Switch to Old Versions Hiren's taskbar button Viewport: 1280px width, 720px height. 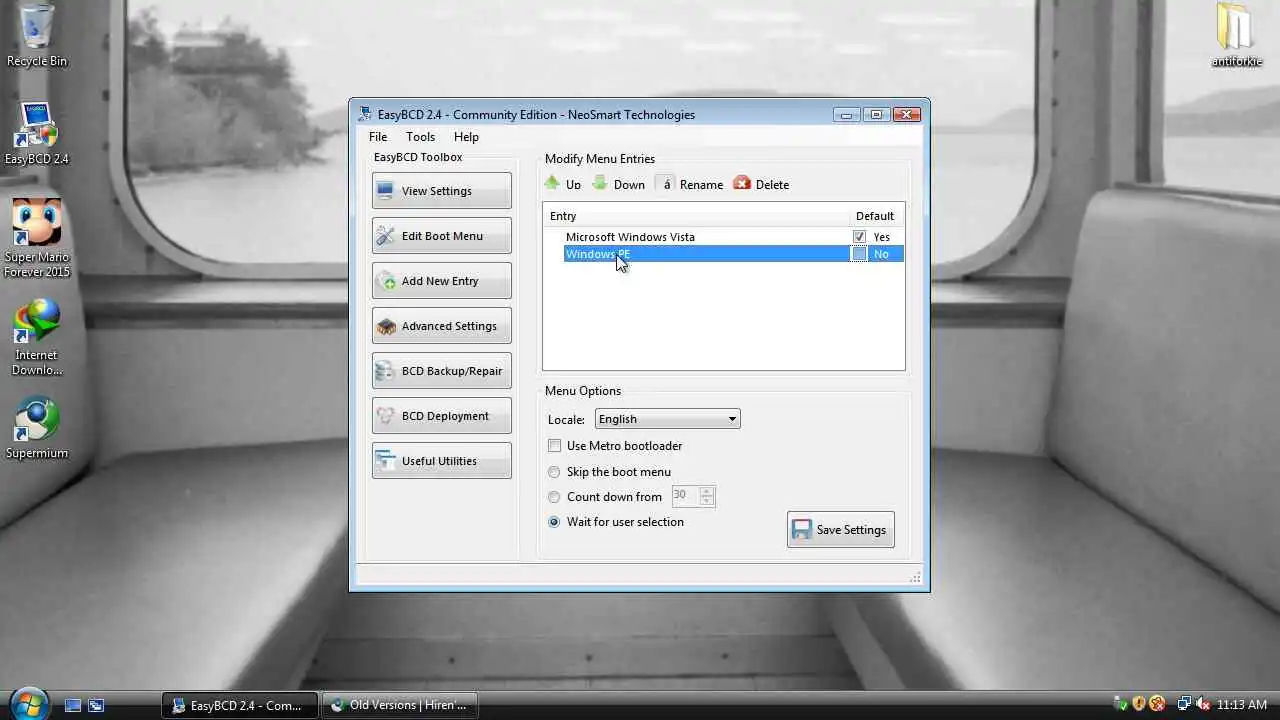[x=400, y=705]
